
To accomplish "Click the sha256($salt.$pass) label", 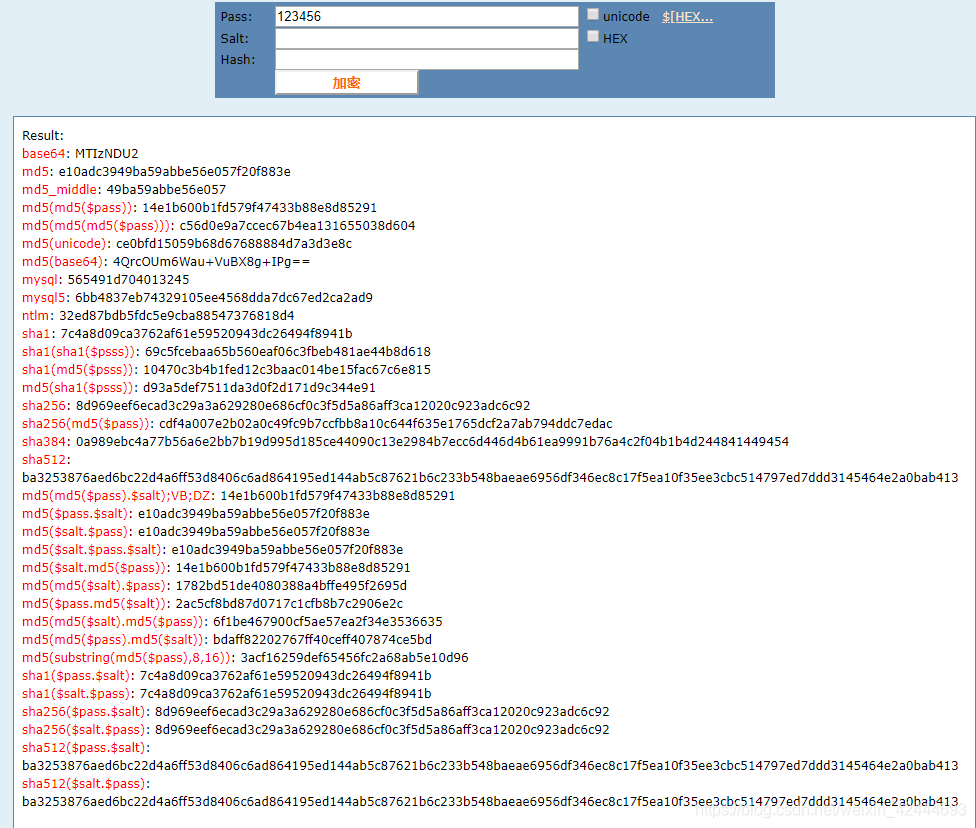I will point(85,732).
